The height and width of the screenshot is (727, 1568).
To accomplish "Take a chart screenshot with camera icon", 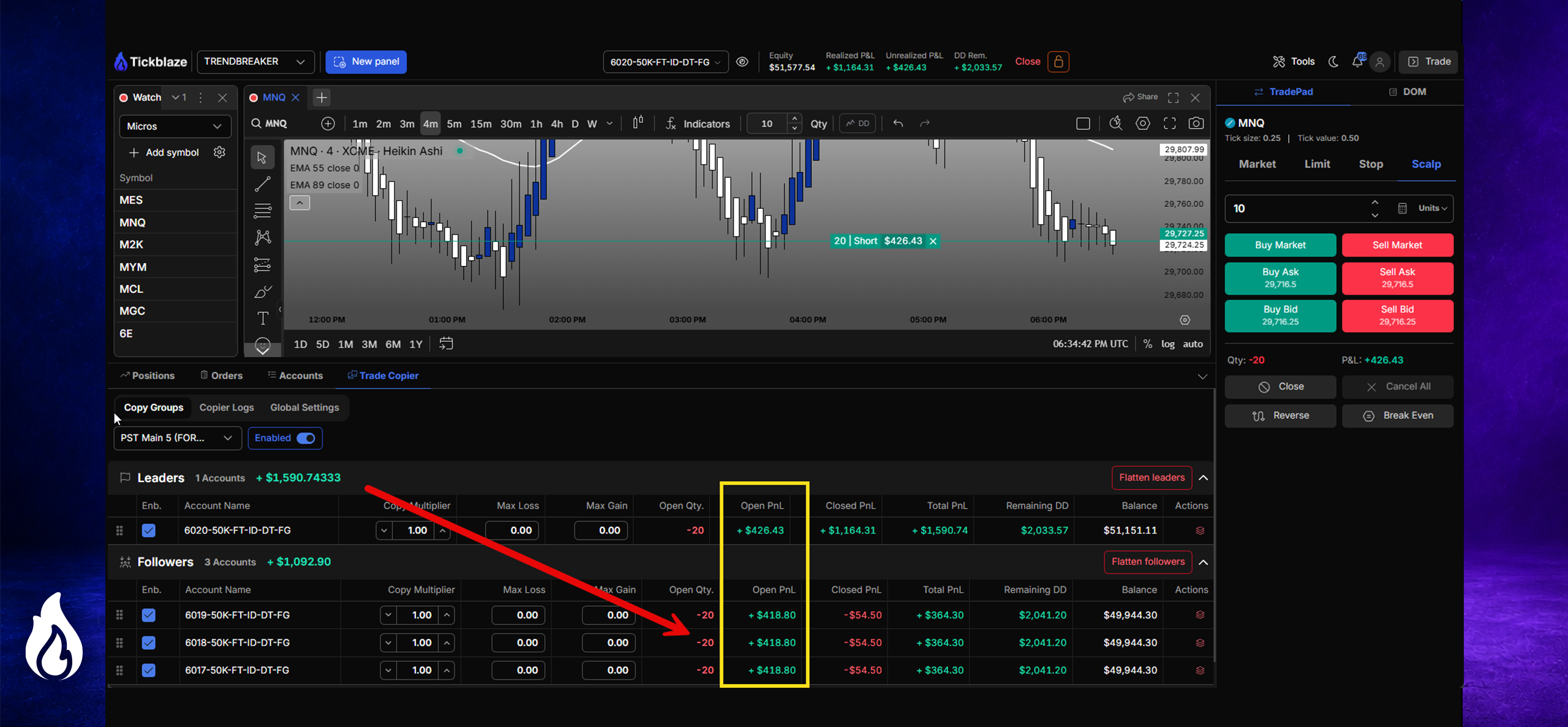I will [x=1196, y=123].
